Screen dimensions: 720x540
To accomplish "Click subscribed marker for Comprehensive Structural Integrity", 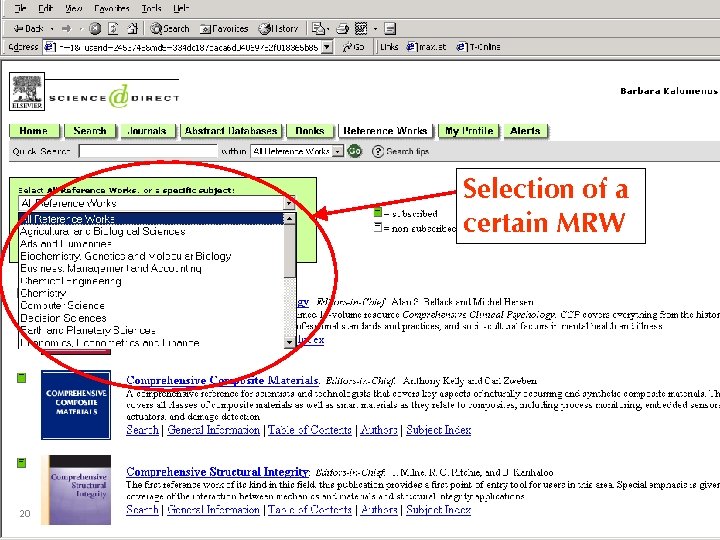I will tap(21, 463).
